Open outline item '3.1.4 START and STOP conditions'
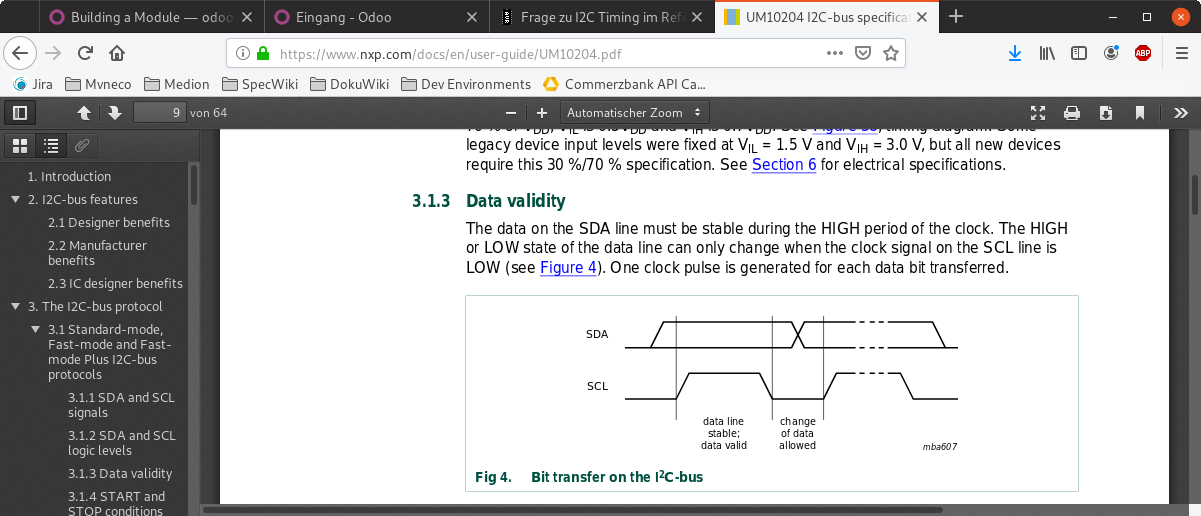The image size is (1201, 516). click(x=116, y=503)
